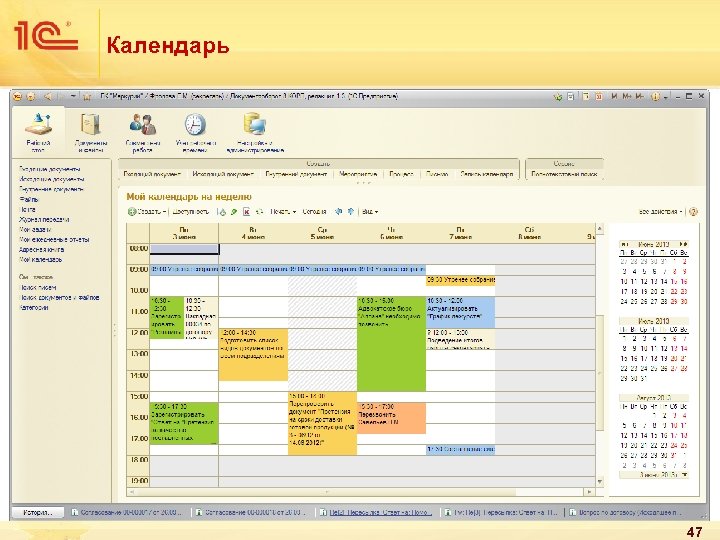Click the red K icon in calendar toolbar
The image size is (720, 540).
(247, 212)
